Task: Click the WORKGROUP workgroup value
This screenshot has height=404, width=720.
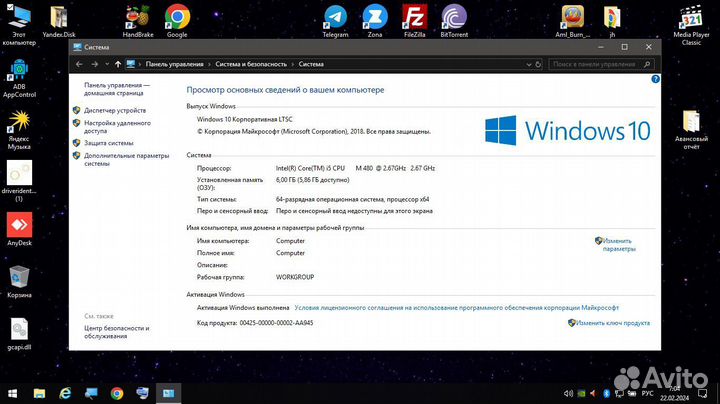Action: click(295, 277)
